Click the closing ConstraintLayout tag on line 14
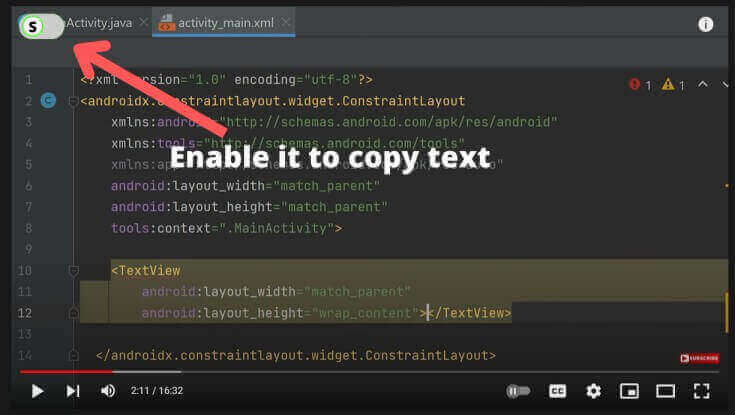Screen dimensions: 735x415 click(x=296, y=355)
